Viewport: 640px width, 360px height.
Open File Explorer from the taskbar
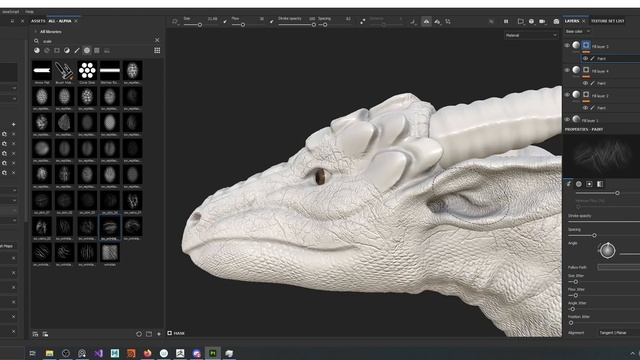[x=49, y=353]
